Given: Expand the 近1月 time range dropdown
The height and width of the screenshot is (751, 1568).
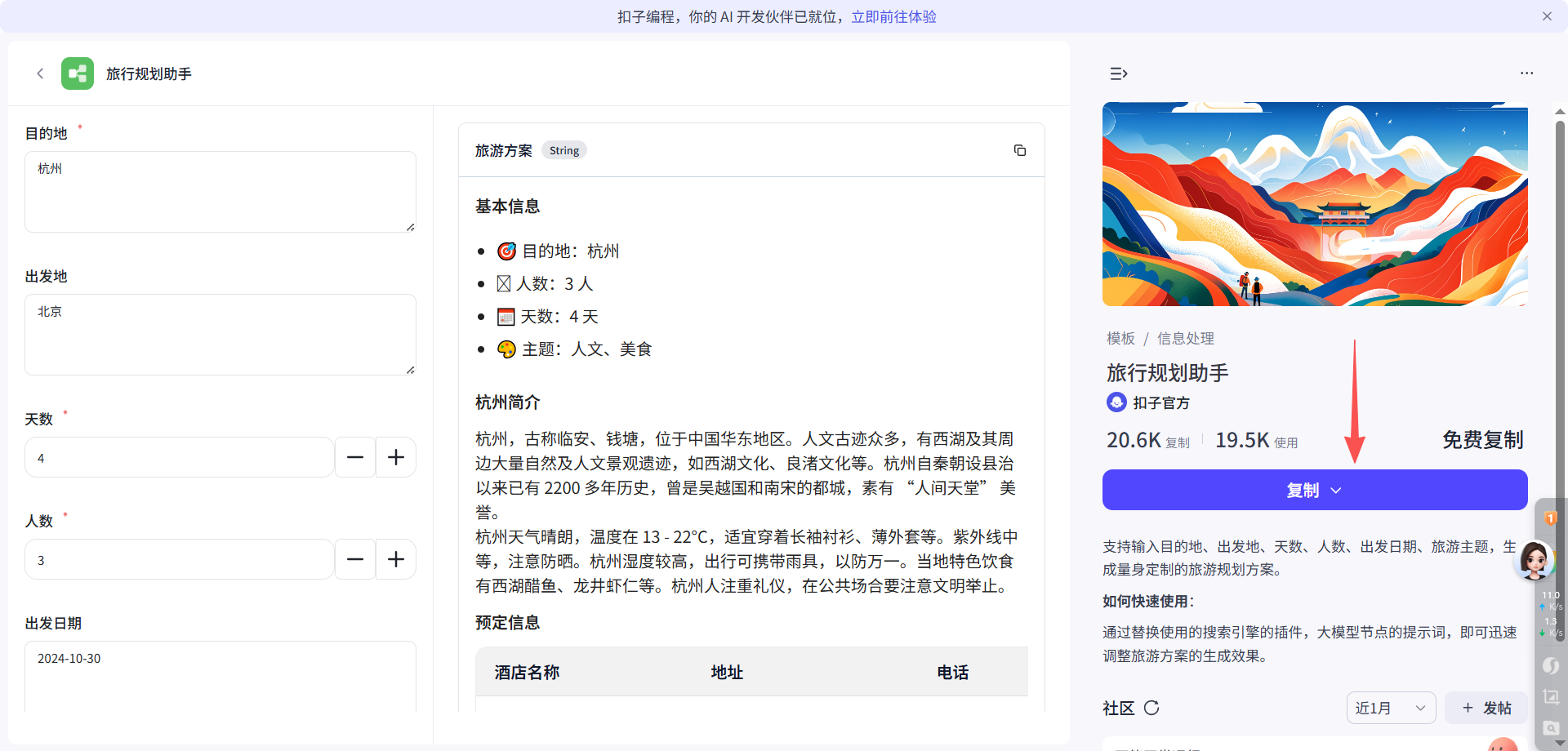Looking at the screenshot, I should coord(1391,708).
